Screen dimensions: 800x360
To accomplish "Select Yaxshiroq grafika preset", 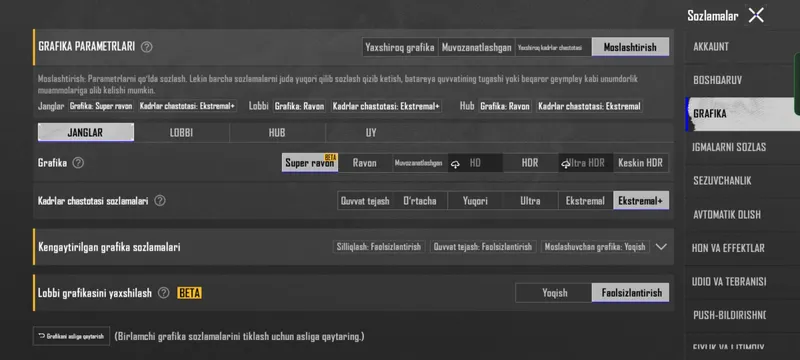I will 400,47.
